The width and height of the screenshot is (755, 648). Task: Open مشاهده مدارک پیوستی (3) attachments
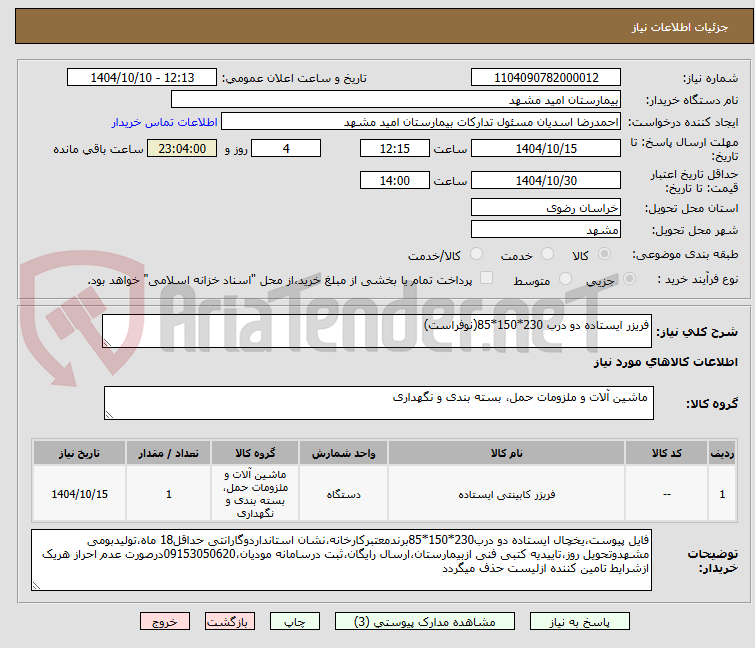pyautogui.click(x=425, y=622)
